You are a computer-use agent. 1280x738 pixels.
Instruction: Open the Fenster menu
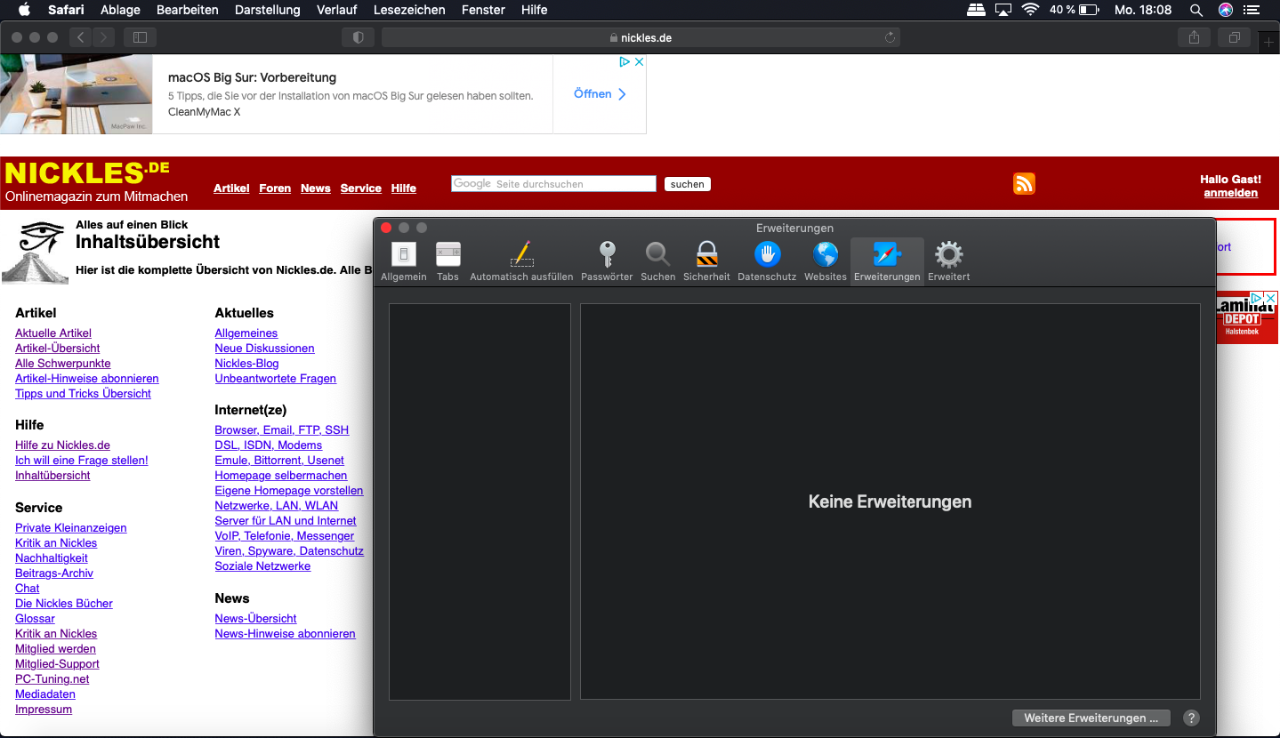(x=483, y=10)
